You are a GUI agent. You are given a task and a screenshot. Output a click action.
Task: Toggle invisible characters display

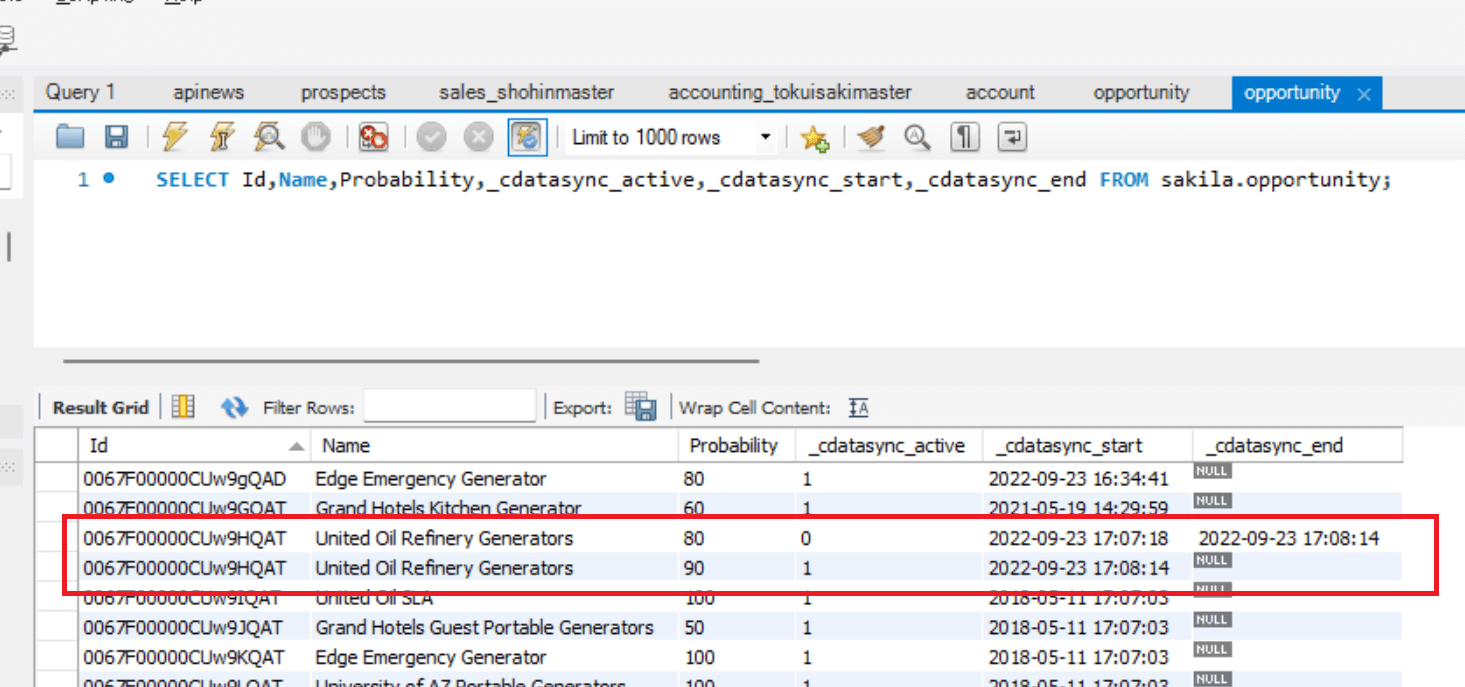tap(964, 137)
